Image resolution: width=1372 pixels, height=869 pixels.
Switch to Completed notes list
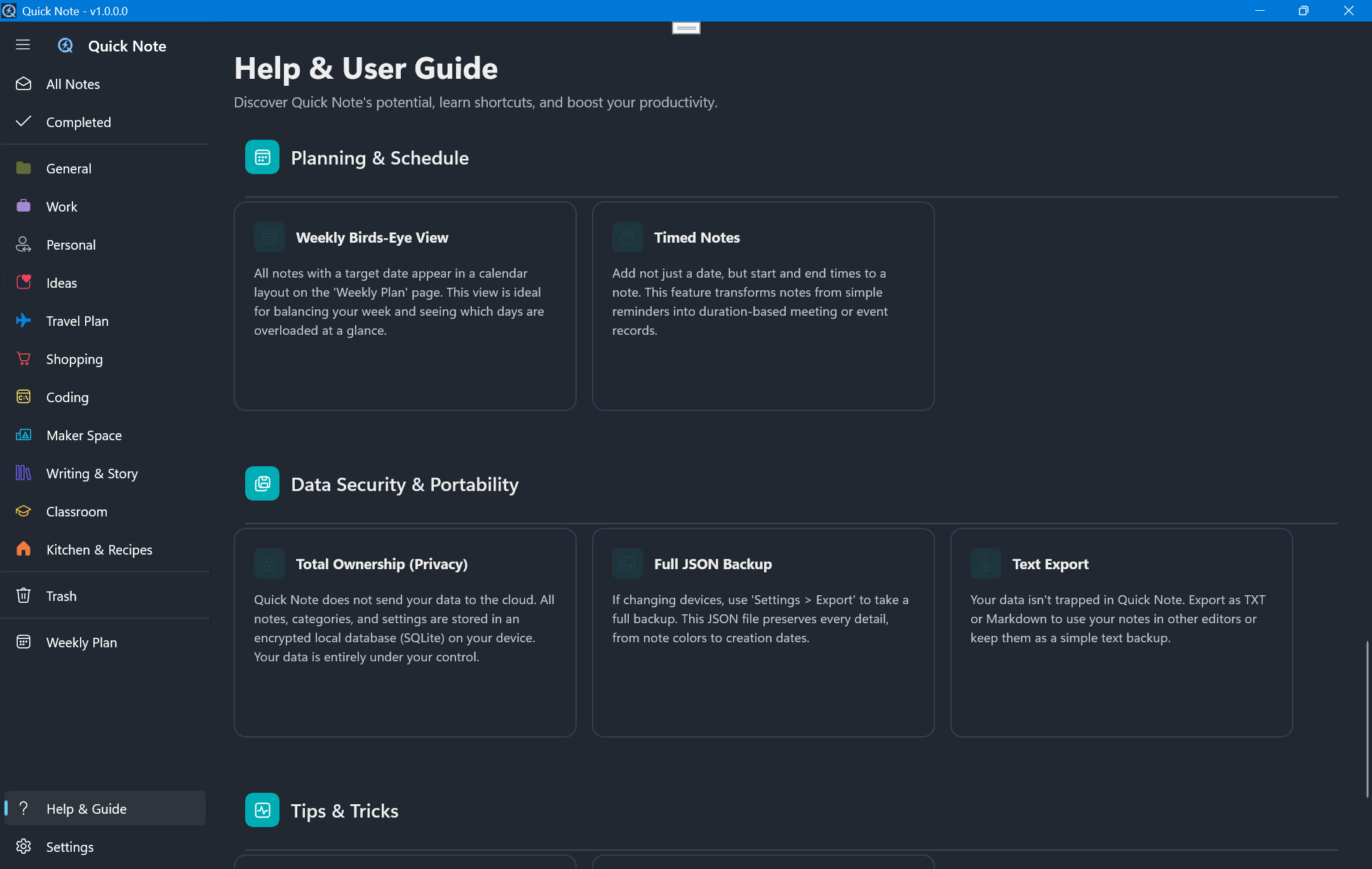click(78, 122)
